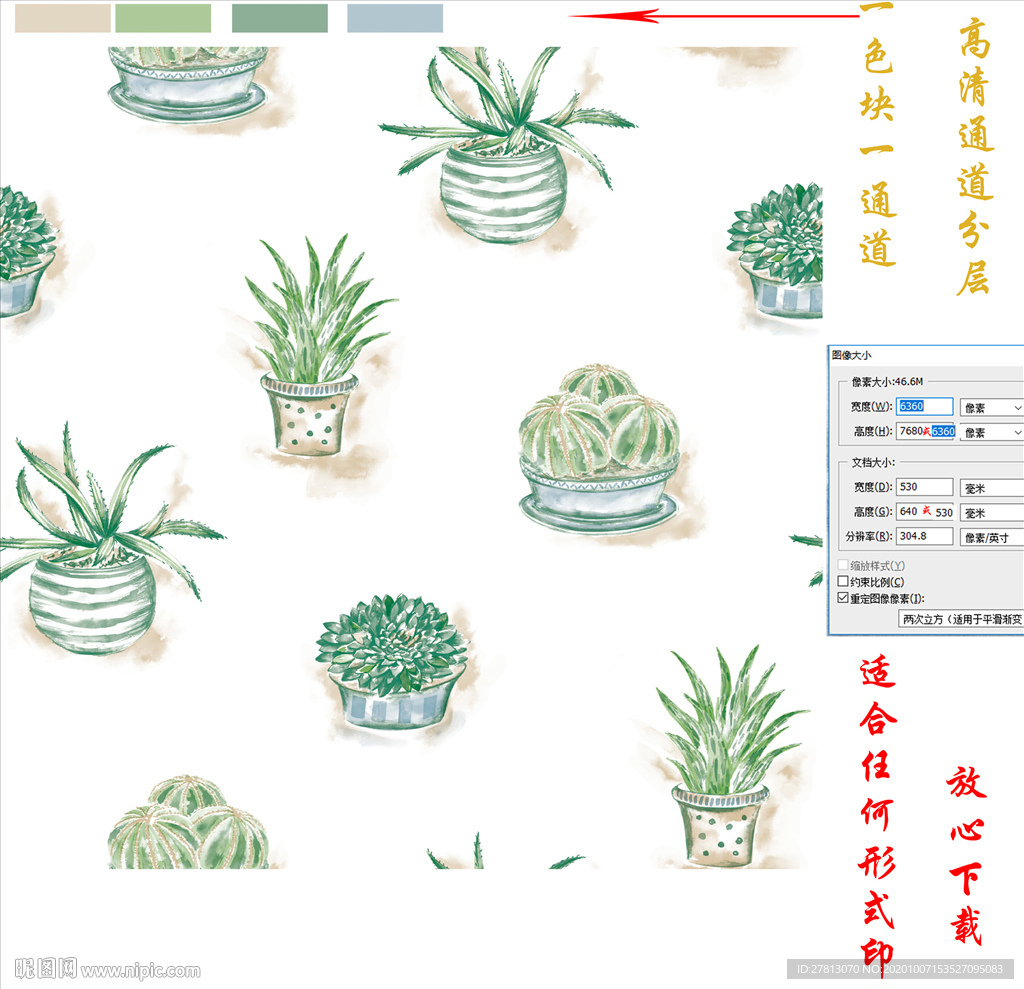Open the 两次立方 resample method dropdown
Screen dimensions: 1024x989
click(x=960, y=620)
